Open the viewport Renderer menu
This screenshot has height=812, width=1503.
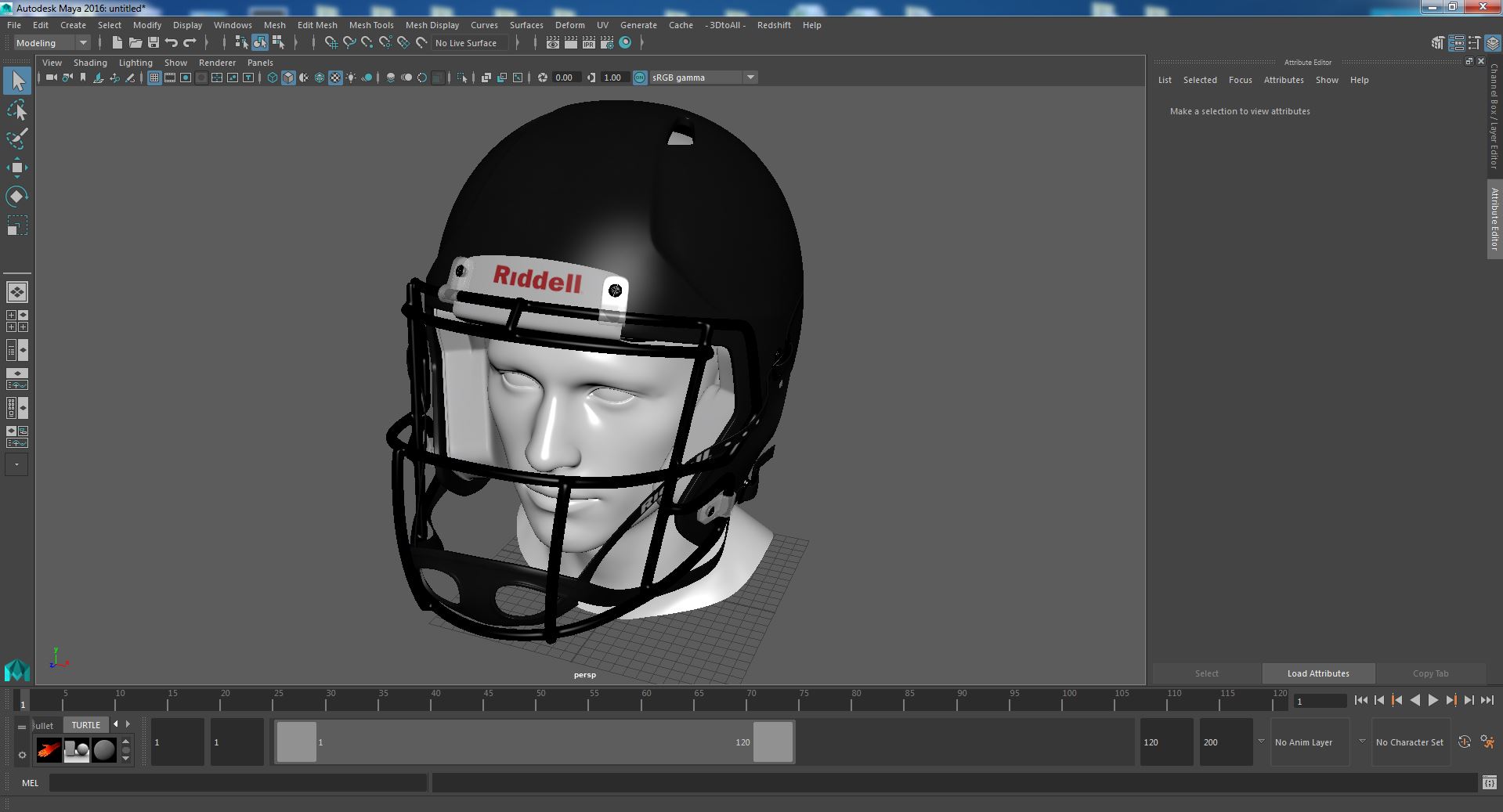coord(217,63)
